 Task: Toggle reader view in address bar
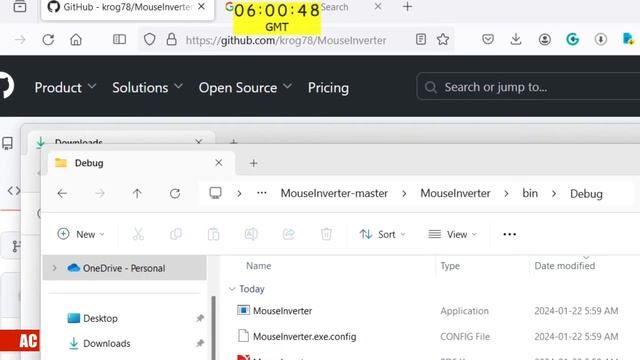click(421, 39)
